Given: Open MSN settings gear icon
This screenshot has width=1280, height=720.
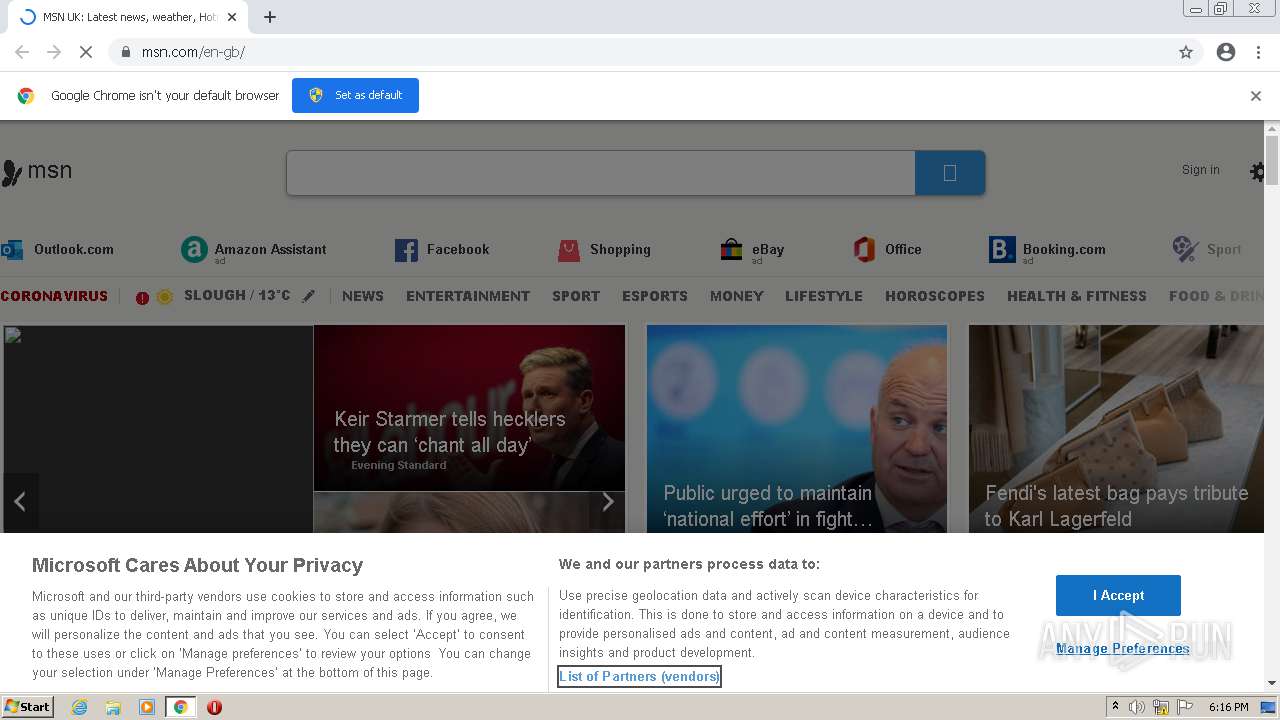Looking at the screenshot, I should click(x=1258, y=171).
